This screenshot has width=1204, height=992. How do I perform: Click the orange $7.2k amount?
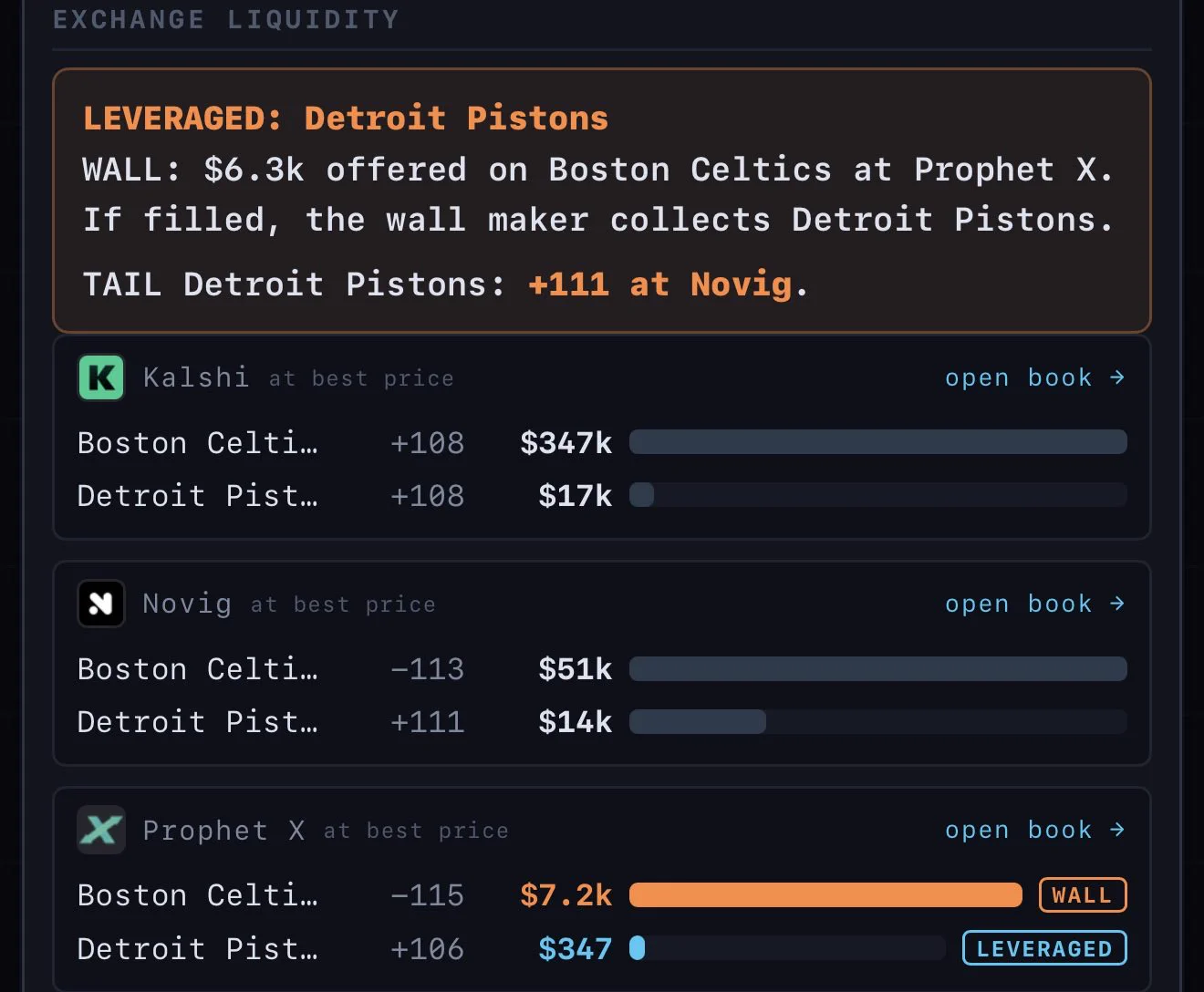pyautogui.click(x=566, y=895)
